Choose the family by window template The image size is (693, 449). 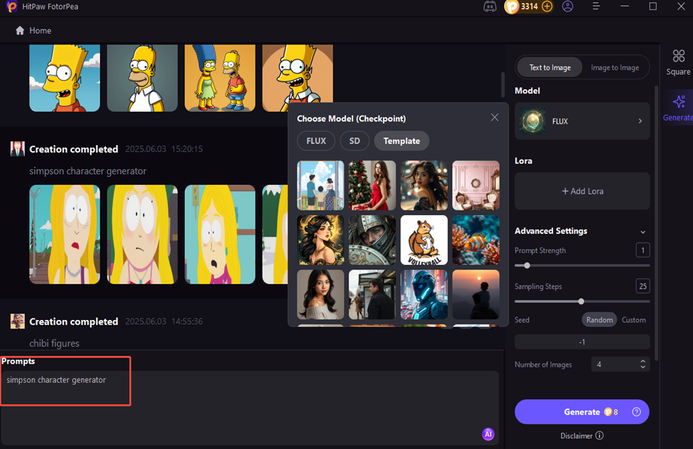(320, 185)
